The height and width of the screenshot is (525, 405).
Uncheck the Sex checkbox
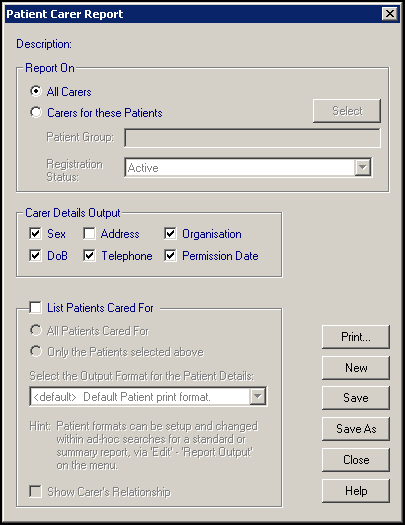(35, 233)
